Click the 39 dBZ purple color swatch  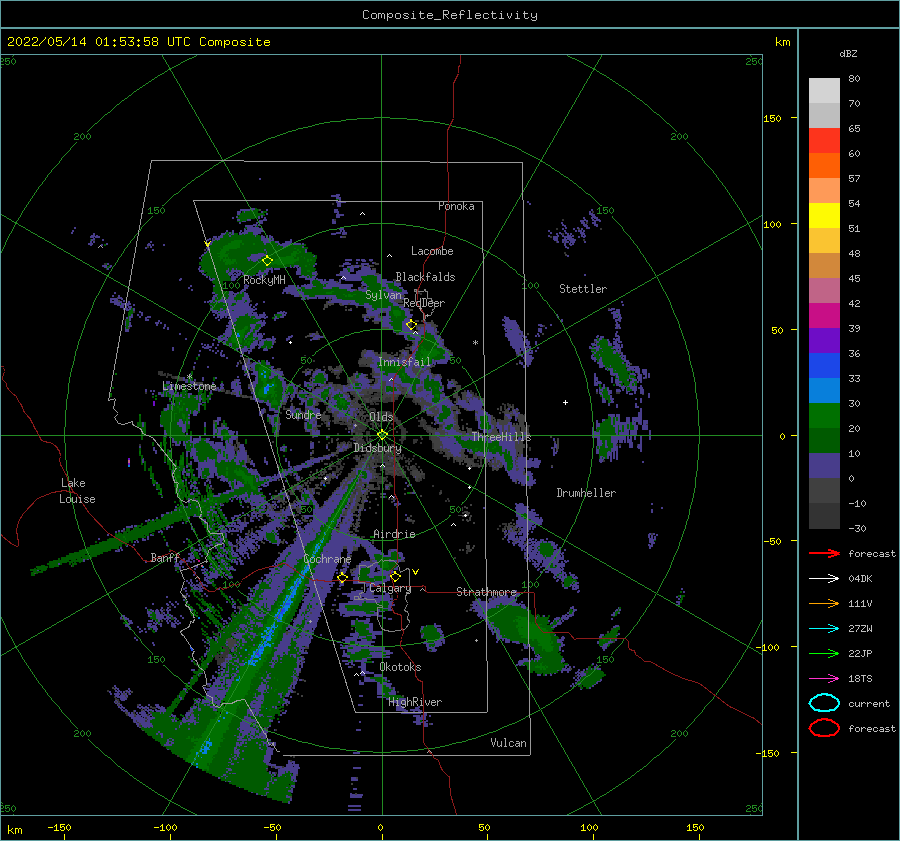pyautogui.click(x=824, y=340)
